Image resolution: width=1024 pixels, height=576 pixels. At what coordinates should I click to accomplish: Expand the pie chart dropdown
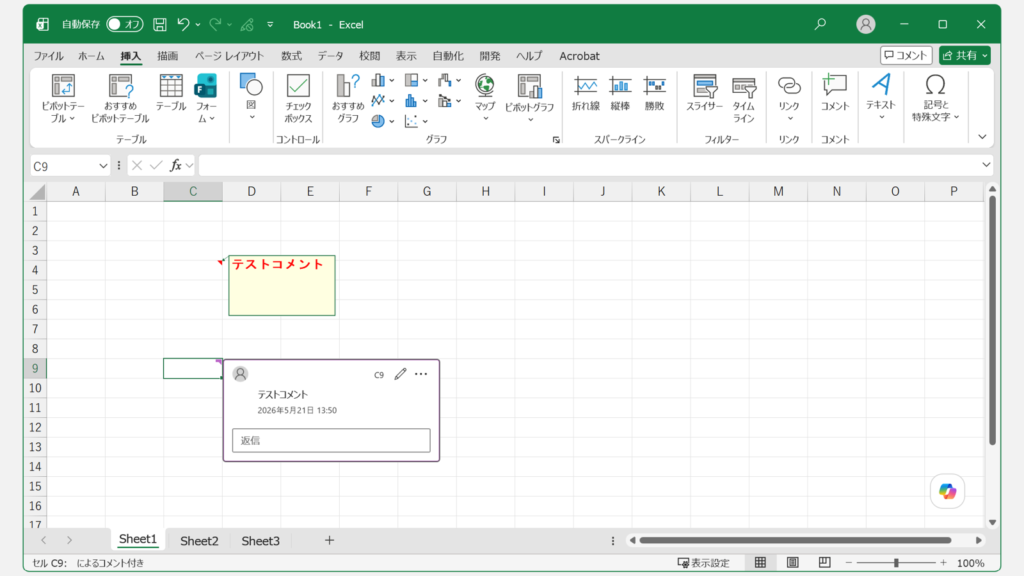click(x=392, y=121)
